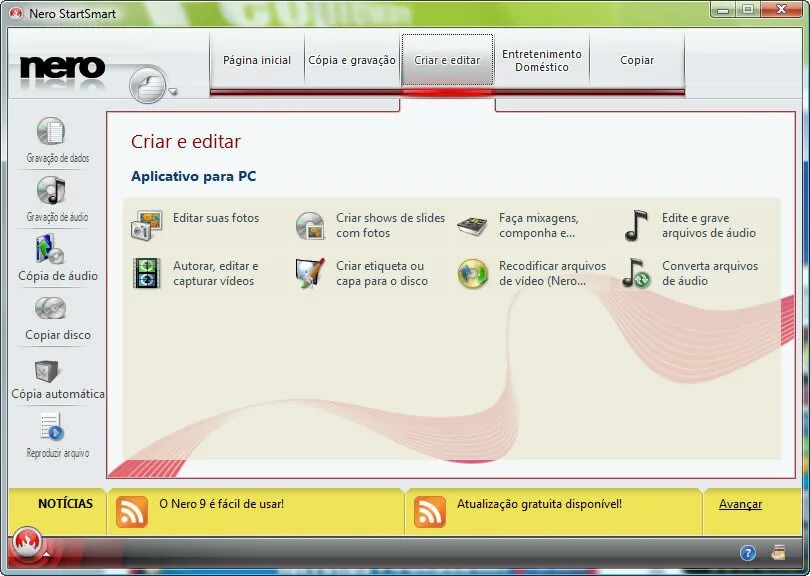Click the NOTÍCIAS label in news bar
Screen dimensions: 810x576
65,504
